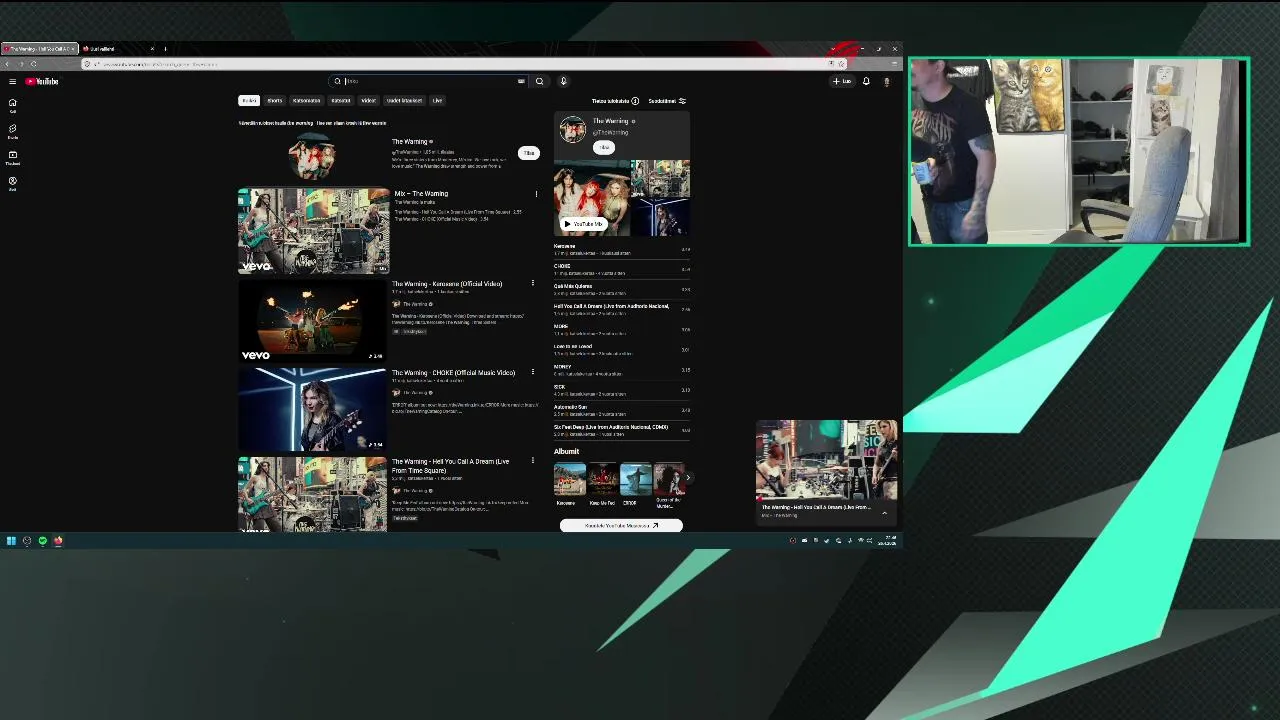Screen dimensions: 1280x720
Task: Expand the miniplayer with chevron arrow
Action: [884, 512]
